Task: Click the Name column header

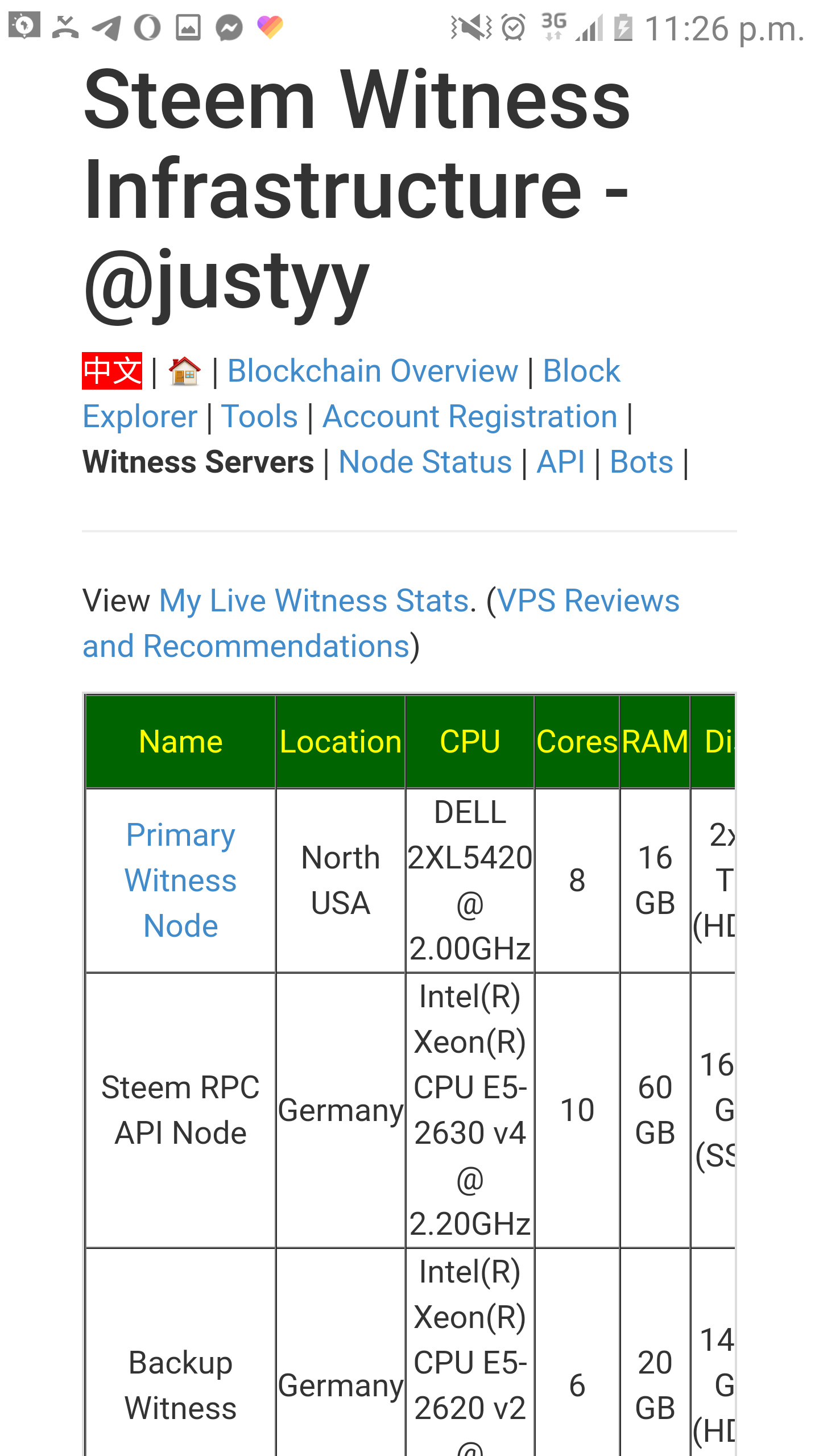Action: click(x=181, y=742)
